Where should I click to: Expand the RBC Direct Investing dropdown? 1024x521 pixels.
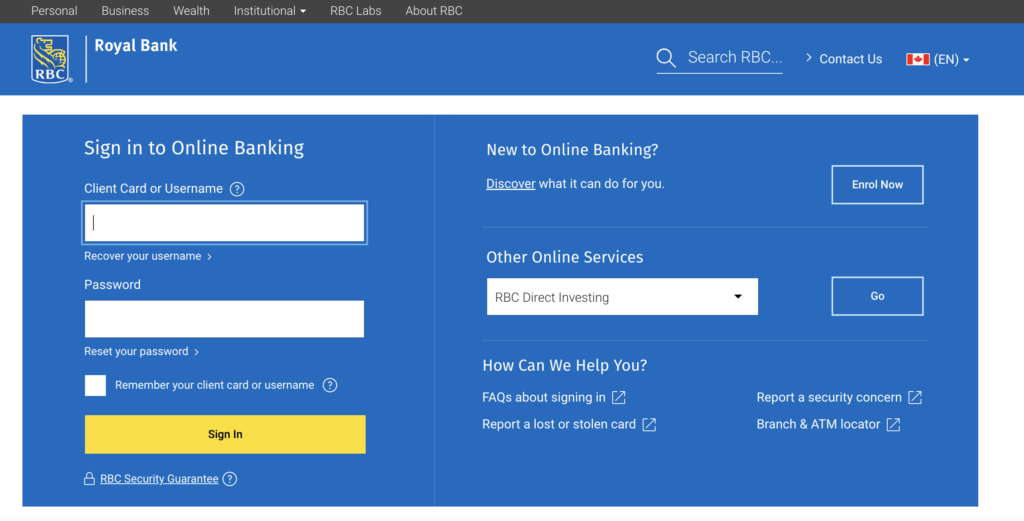point(622,297)
